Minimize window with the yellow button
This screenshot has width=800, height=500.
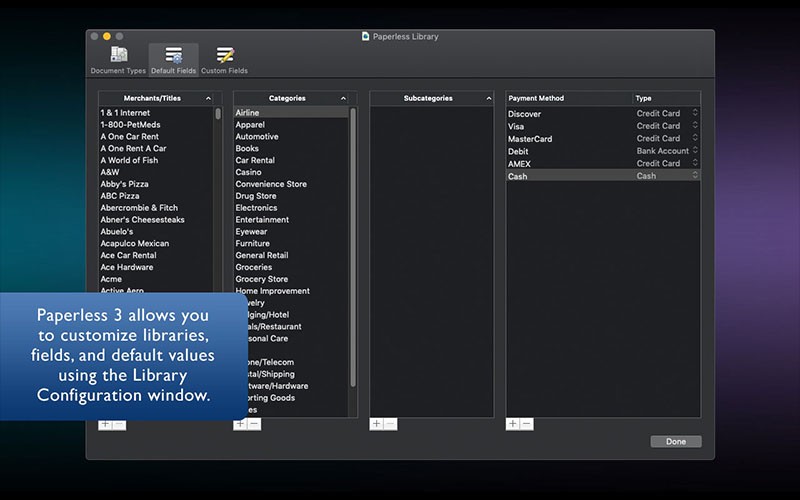point(107,36)
